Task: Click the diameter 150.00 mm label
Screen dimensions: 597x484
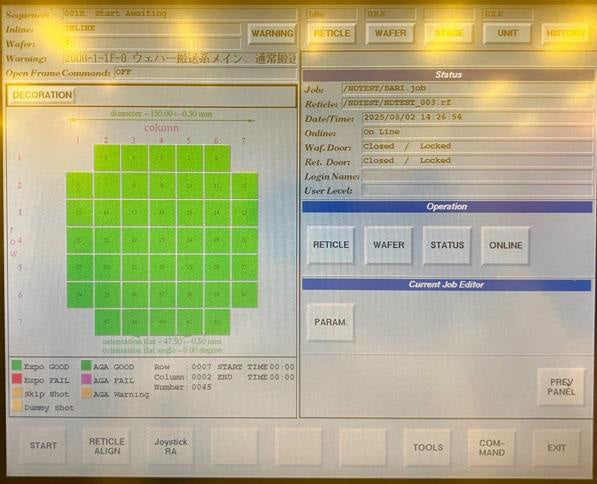Action: coord(161,113)
